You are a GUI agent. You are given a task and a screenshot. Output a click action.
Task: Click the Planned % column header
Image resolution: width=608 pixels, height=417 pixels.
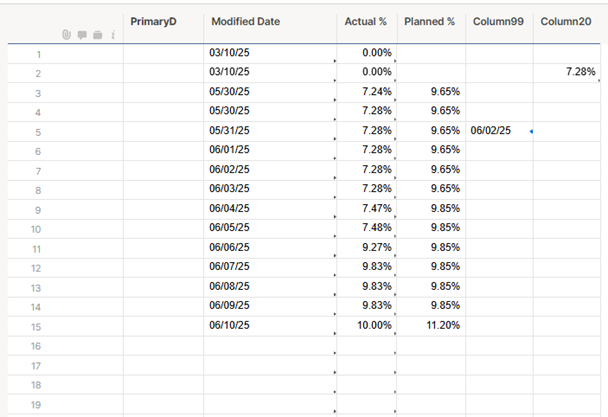click(431, 22)
